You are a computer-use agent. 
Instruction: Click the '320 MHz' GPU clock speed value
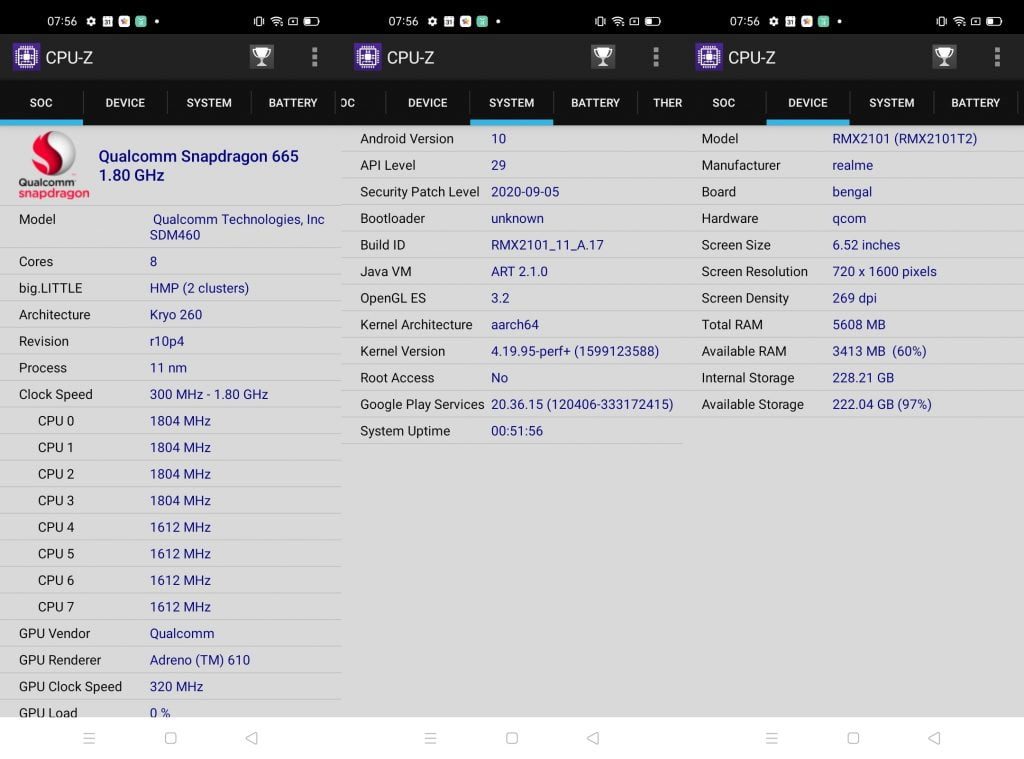coord(176,686)
